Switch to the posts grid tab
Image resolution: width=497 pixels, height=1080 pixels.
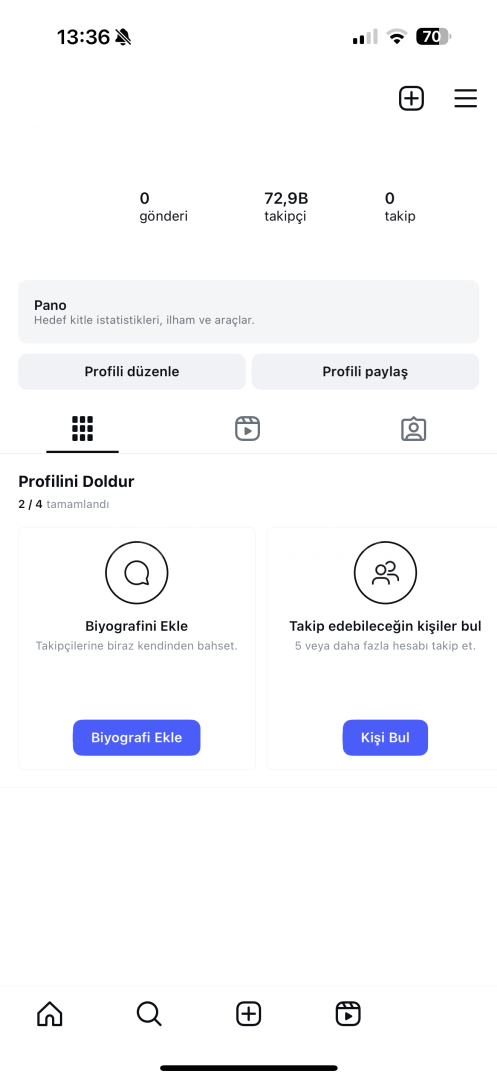click(83, 428)
